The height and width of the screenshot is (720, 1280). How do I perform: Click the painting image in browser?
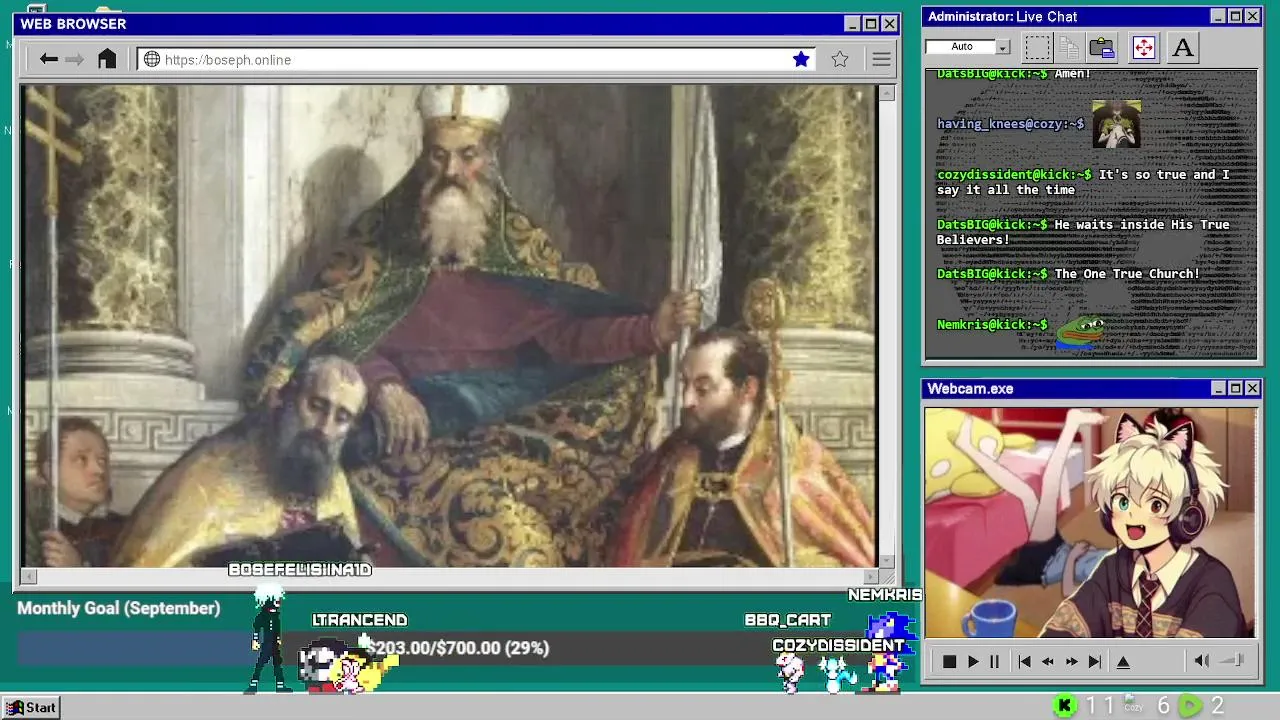(448, 326)
